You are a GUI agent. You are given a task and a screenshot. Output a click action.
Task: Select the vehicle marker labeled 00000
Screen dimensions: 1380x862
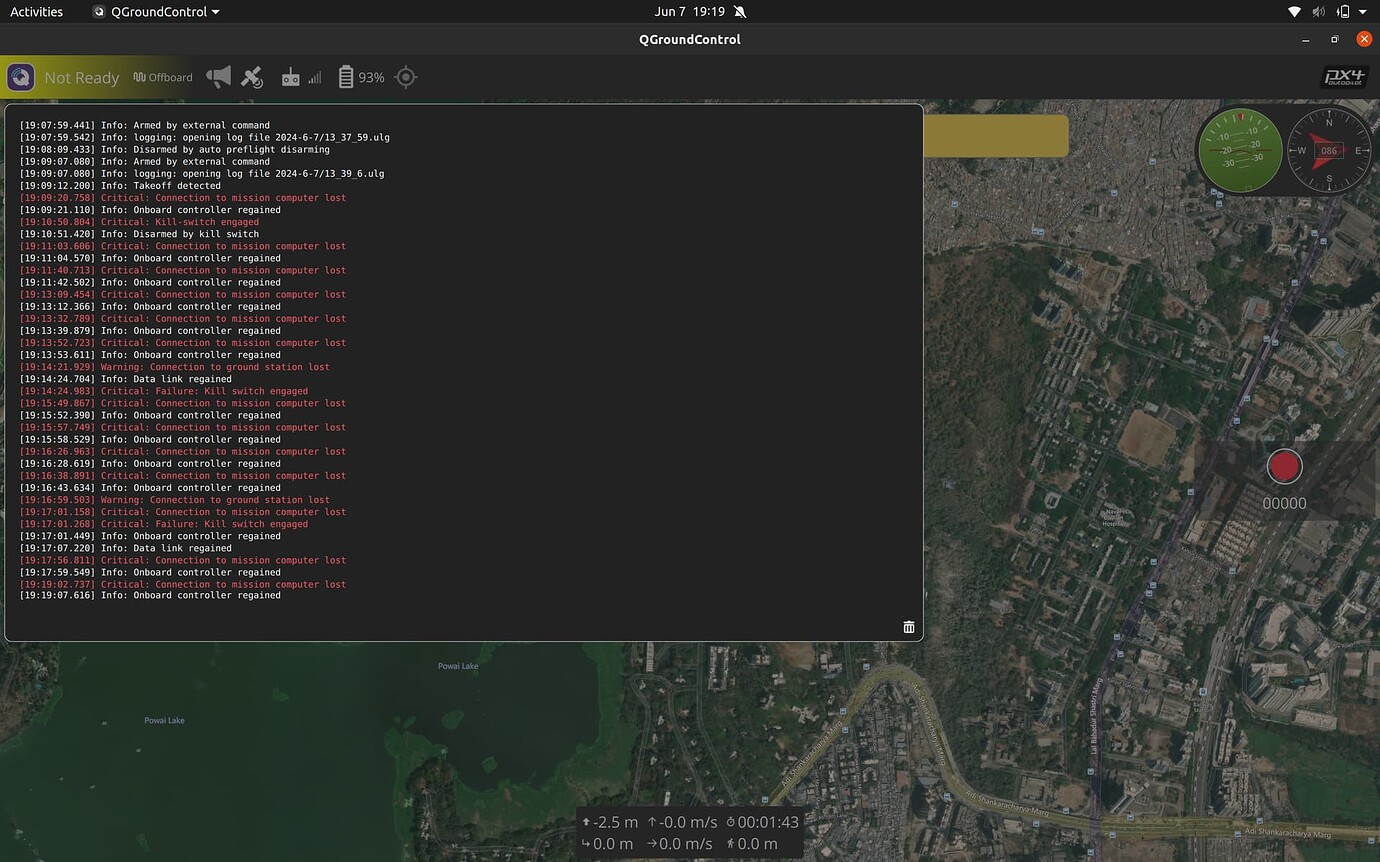click(1284, 466)
